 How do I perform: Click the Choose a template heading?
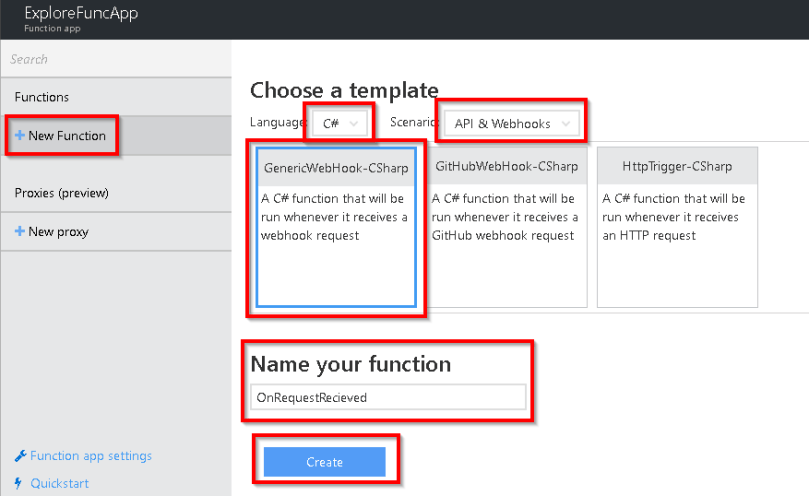click(x=344, y=90)
